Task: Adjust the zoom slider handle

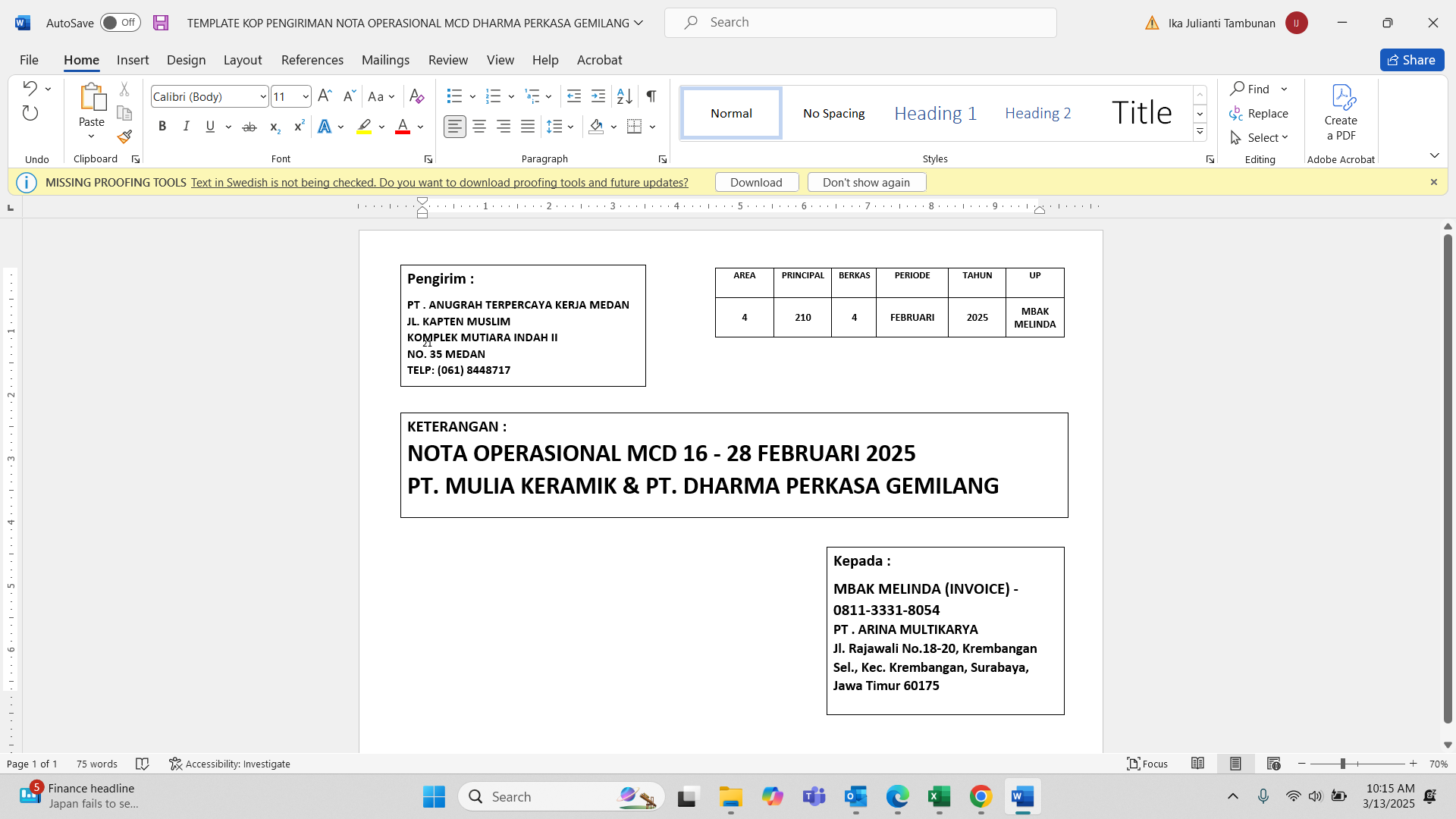Action: pos(1342,764)
